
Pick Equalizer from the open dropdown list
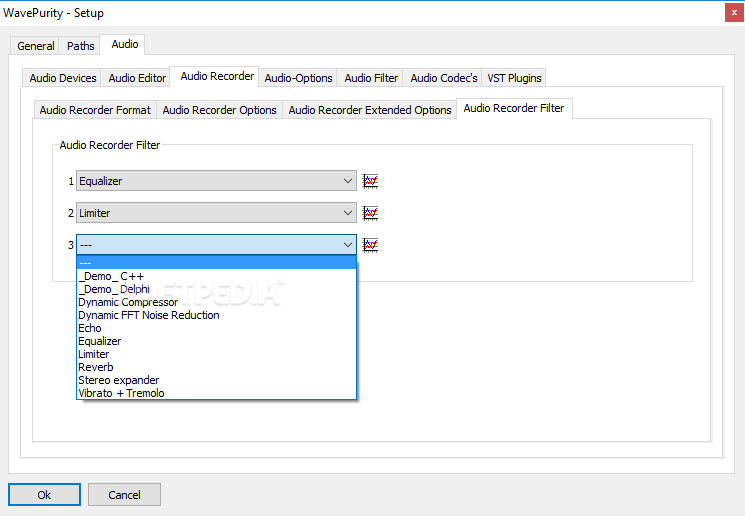coord(216,341)
